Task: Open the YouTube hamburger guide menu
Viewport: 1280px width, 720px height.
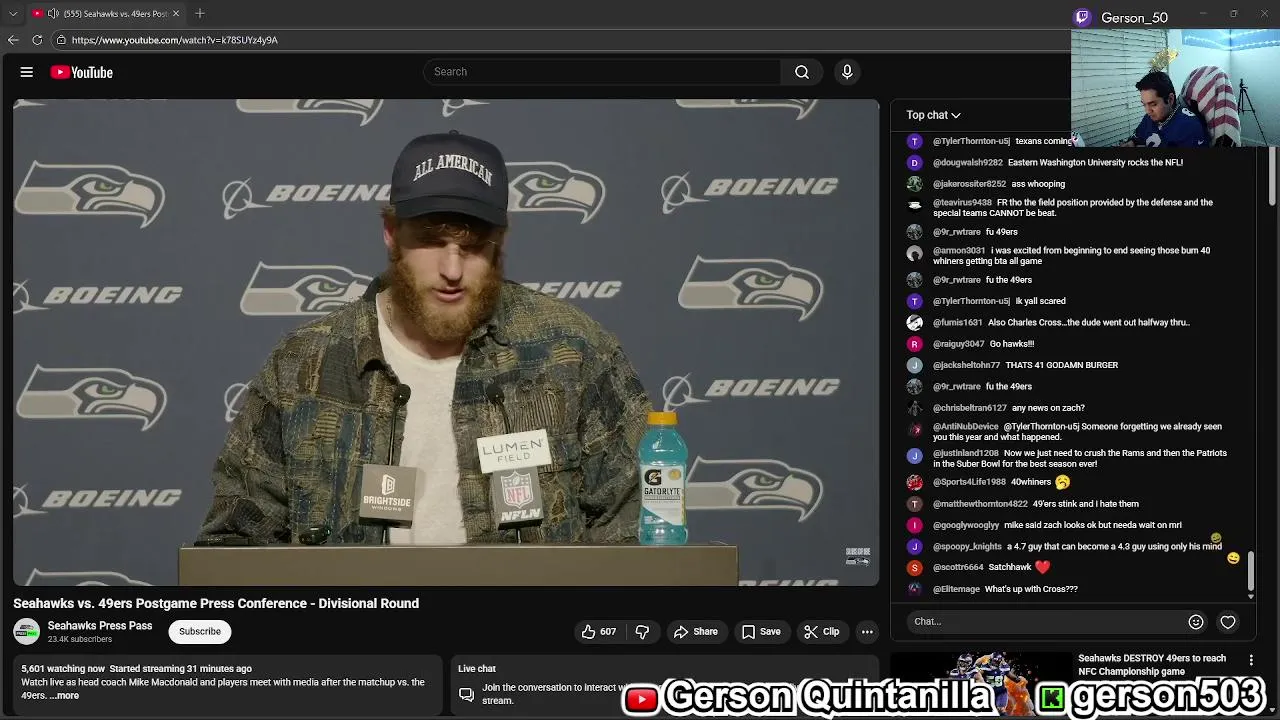Action: [x=27, y=72]
